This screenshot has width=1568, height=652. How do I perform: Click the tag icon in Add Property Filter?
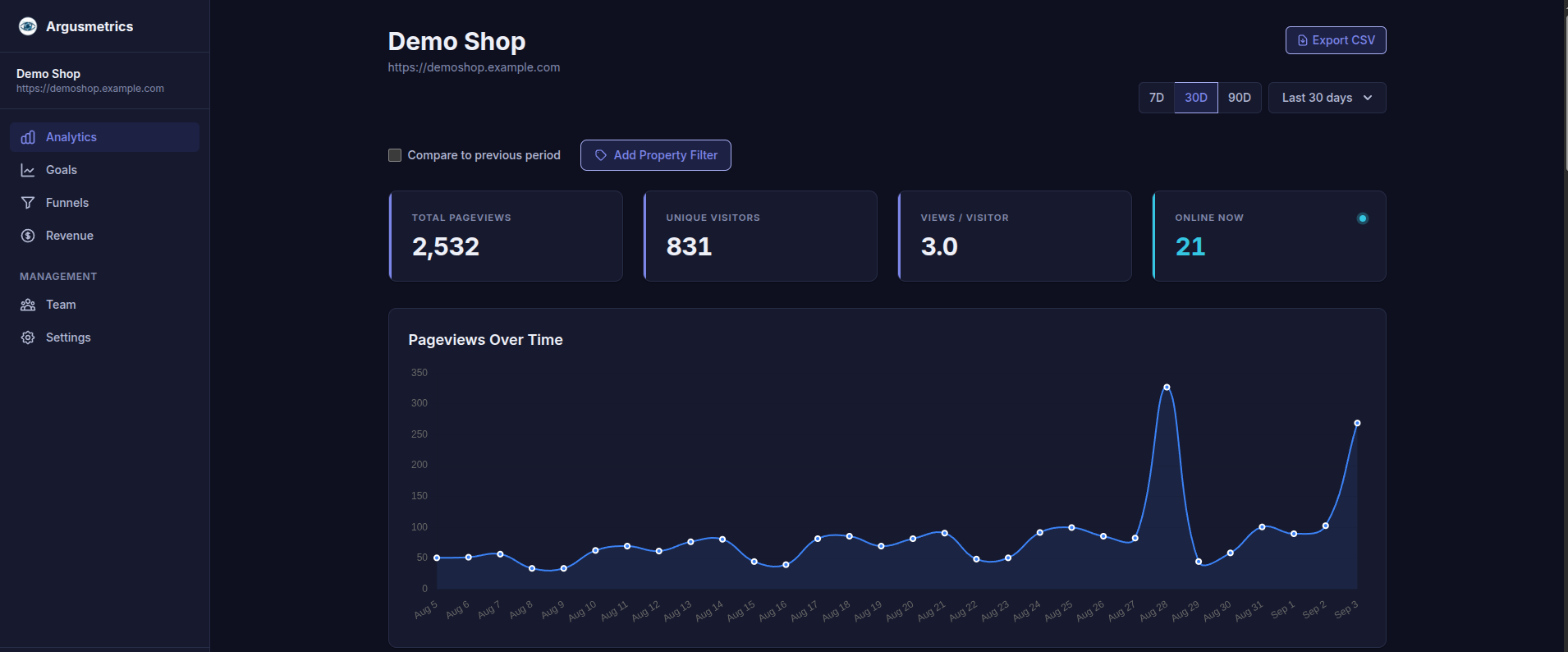[601, 155]
